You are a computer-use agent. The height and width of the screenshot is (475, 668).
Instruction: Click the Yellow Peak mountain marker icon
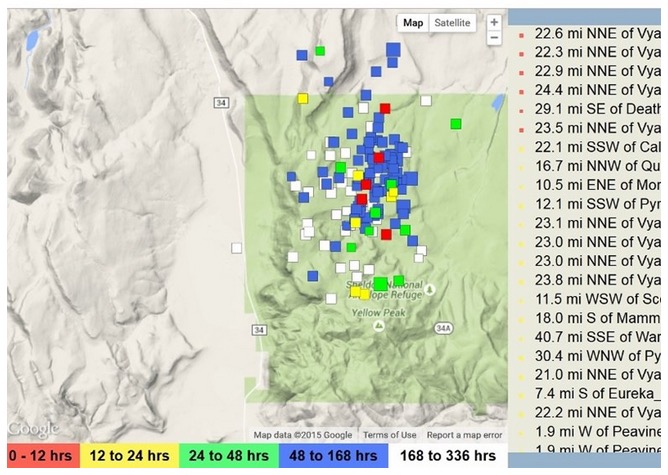tap(378, 326)
